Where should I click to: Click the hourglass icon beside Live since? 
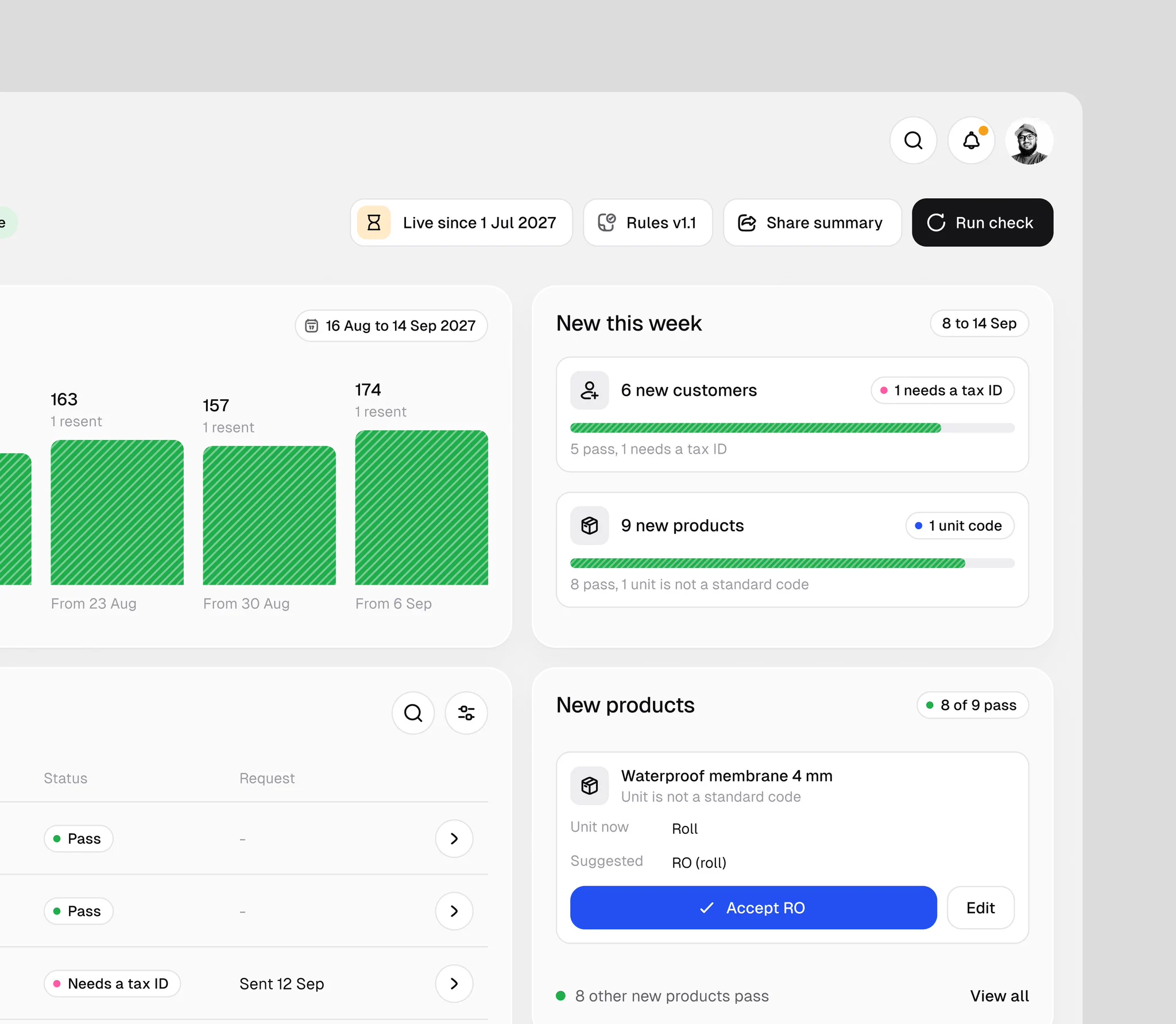374,223
